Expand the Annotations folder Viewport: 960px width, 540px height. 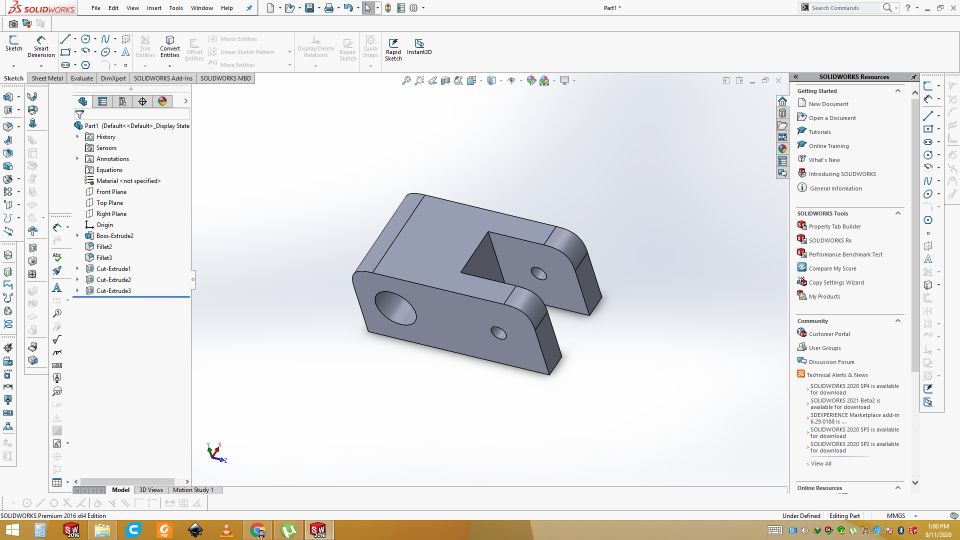coord(78,159)
